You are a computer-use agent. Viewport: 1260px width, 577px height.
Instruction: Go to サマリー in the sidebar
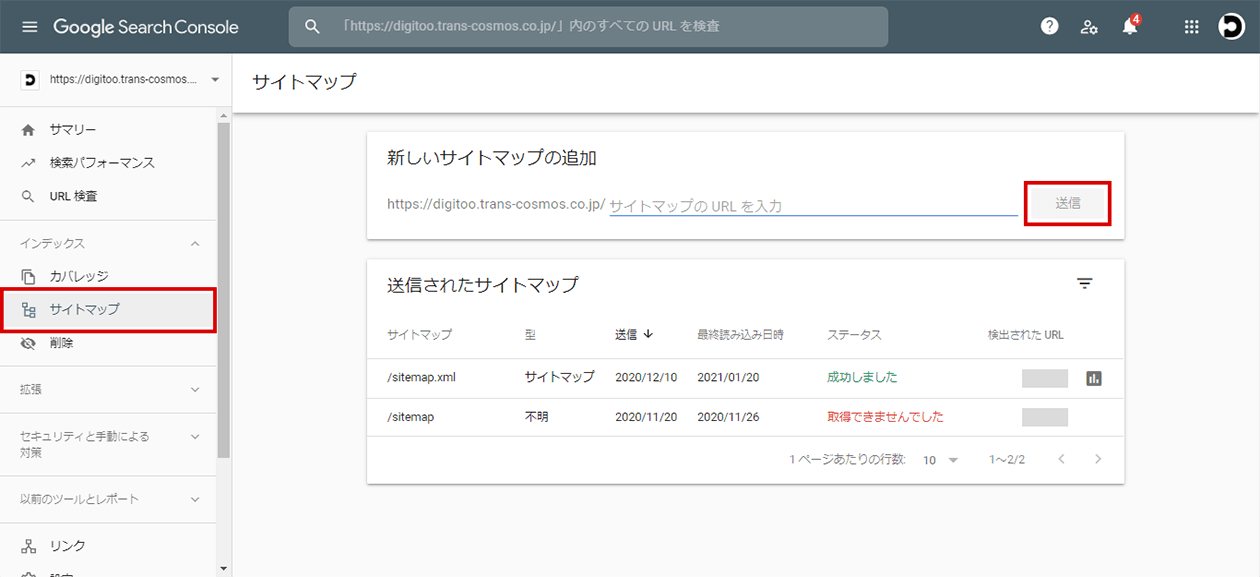(x=73, y=130)
